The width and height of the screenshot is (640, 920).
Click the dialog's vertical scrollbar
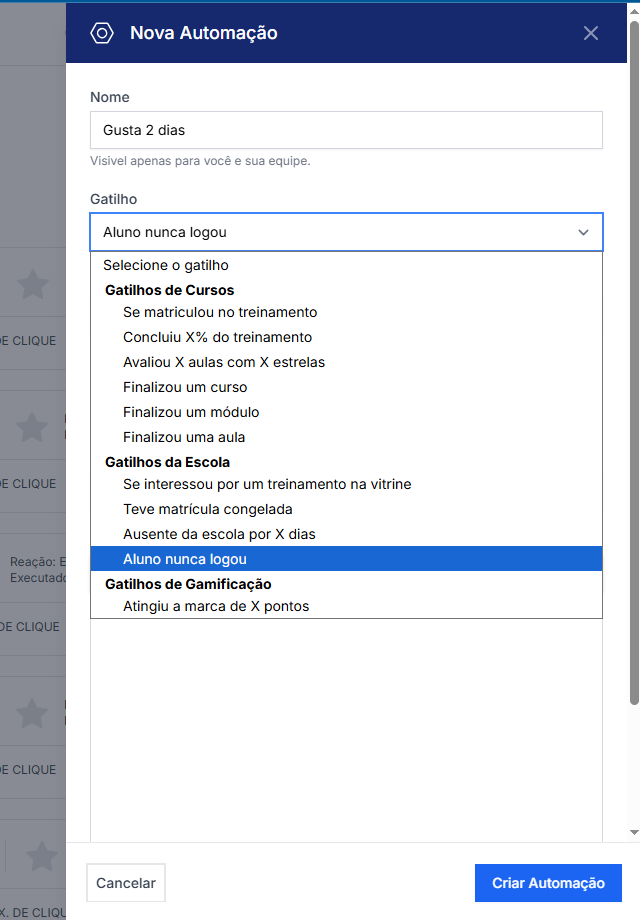[634, 400]
